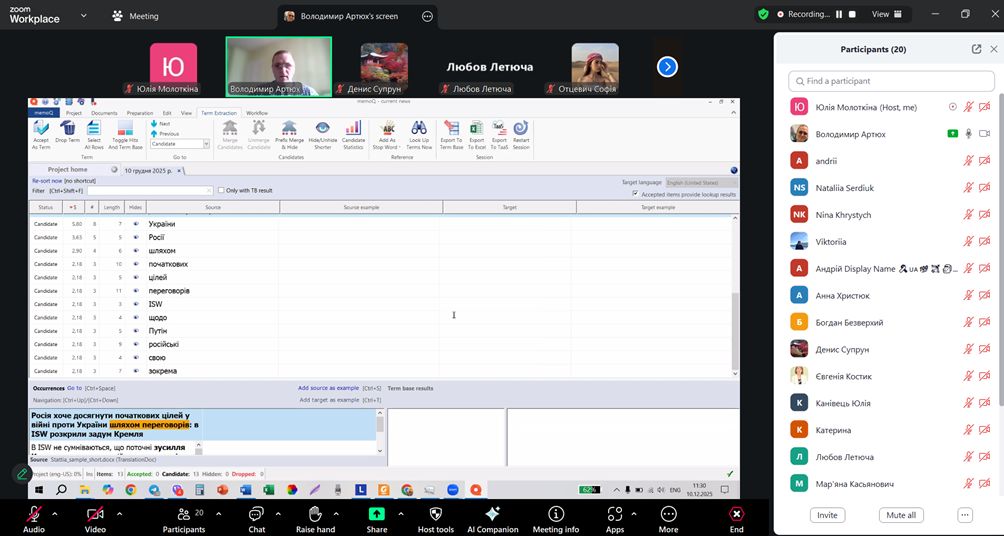Click the Raise hand icon

pyautogui.click(x=314, y=514)
